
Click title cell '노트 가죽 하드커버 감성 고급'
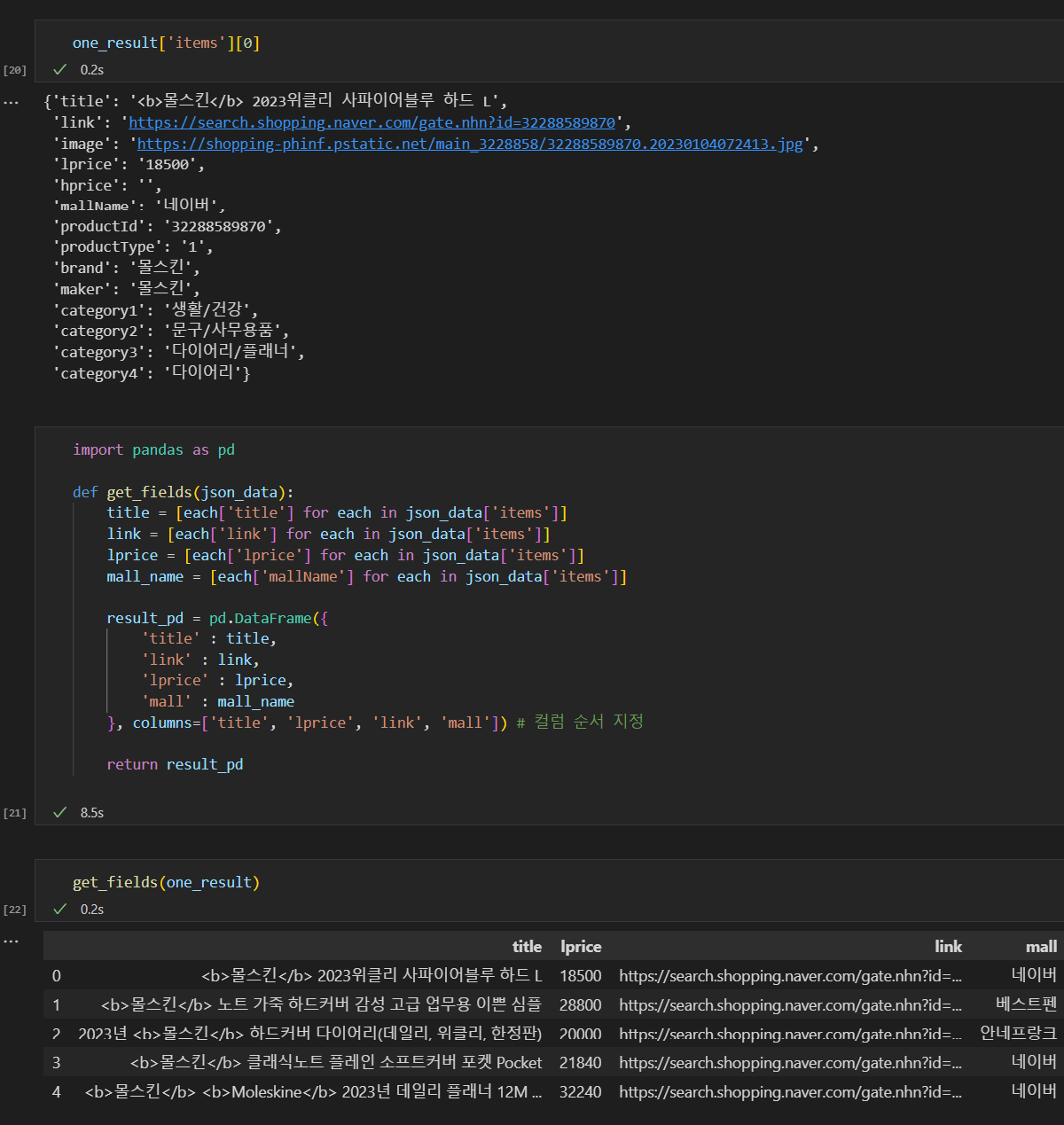click(x=321, y=1004)
